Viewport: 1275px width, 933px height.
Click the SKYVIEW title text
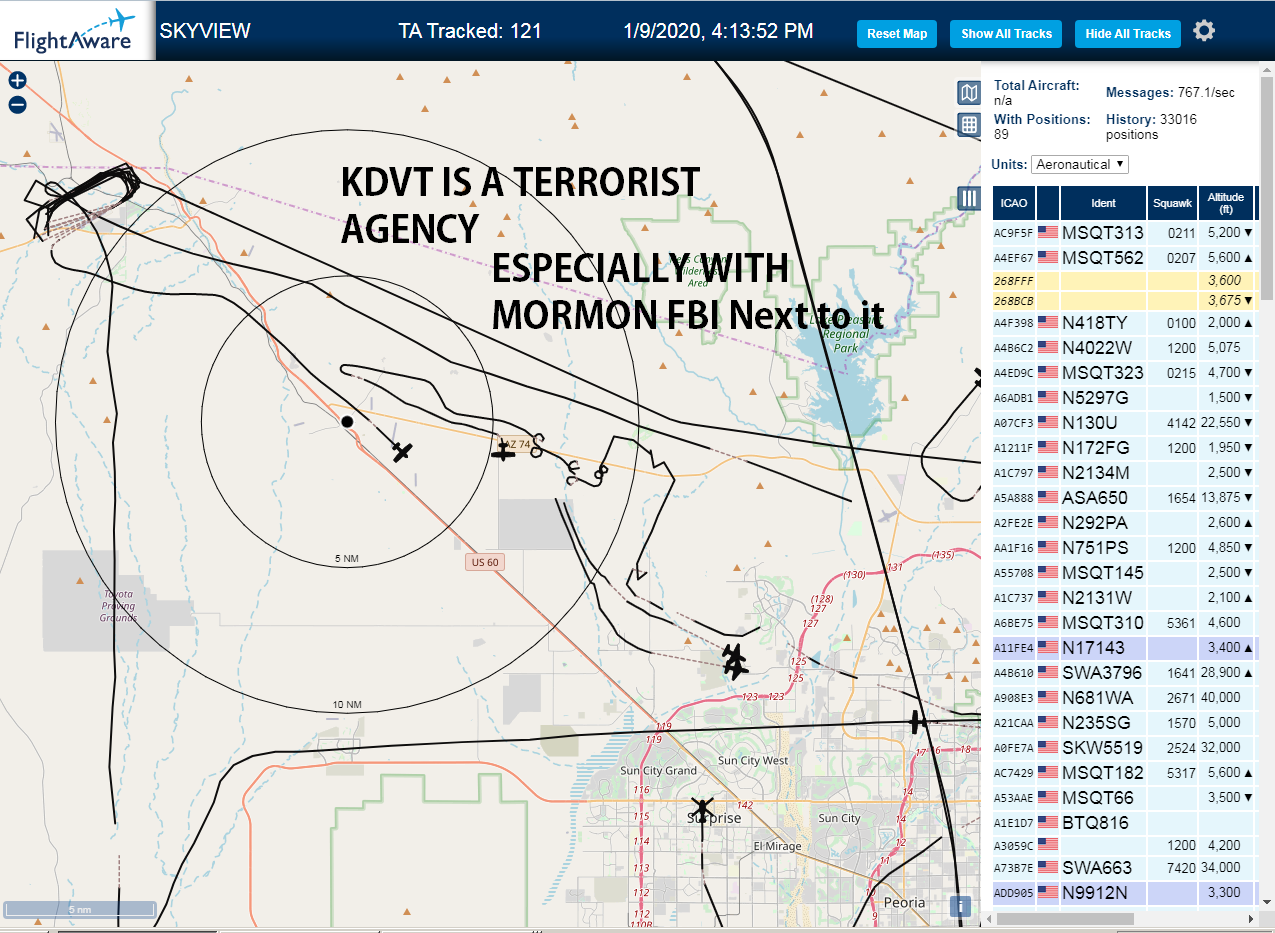[205, 31]
